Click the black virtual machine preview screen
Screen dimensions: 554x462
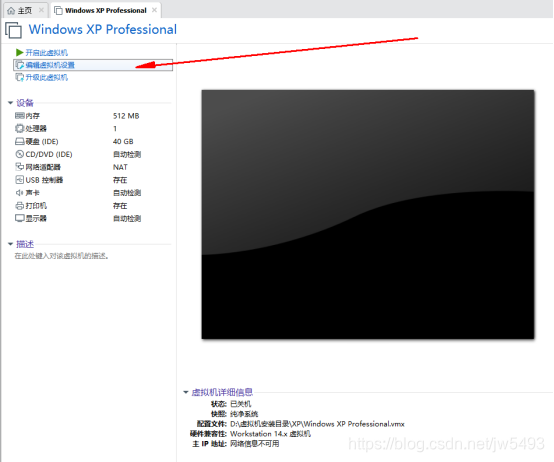tap(368, 214)
